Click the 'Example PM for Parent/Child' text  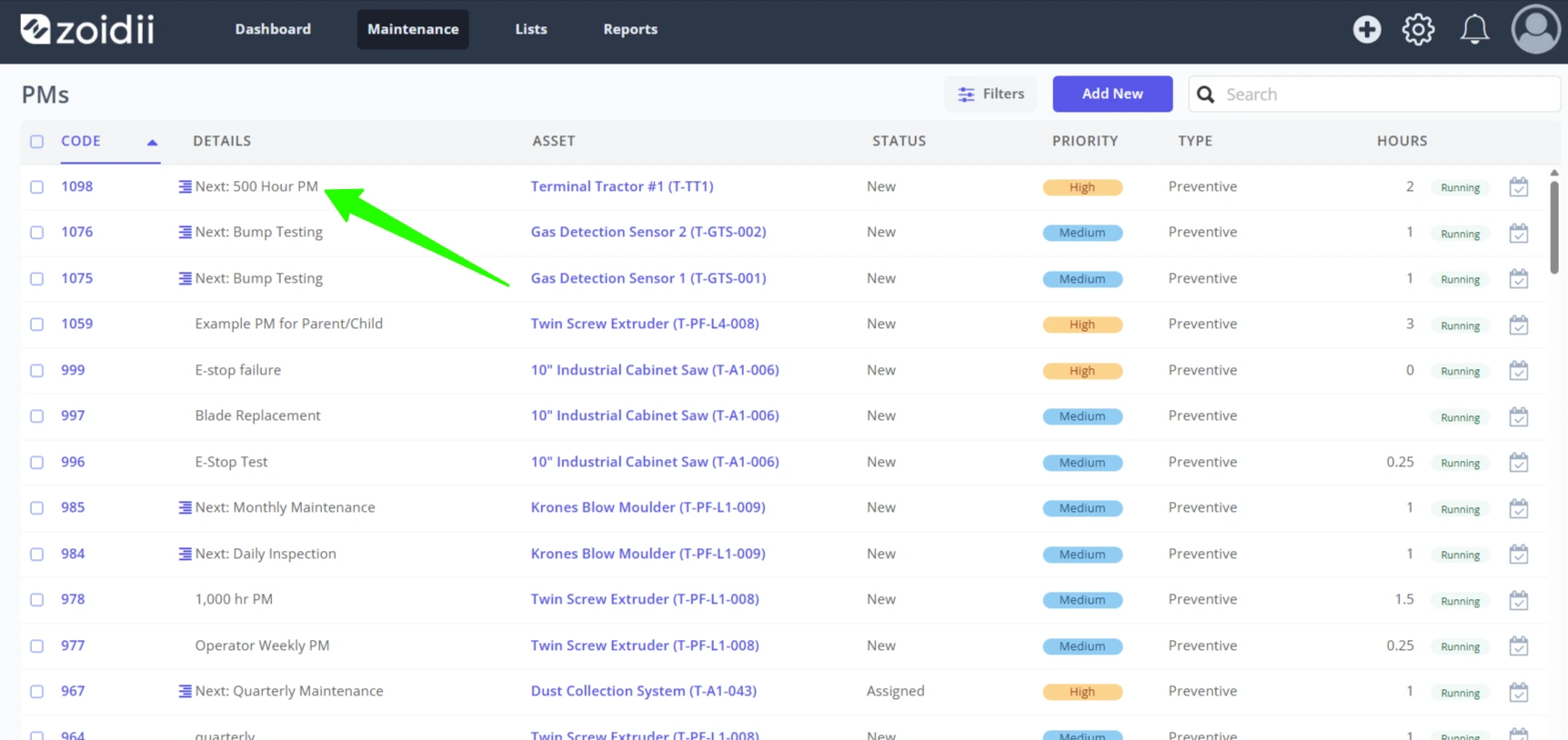click(289, 324)
